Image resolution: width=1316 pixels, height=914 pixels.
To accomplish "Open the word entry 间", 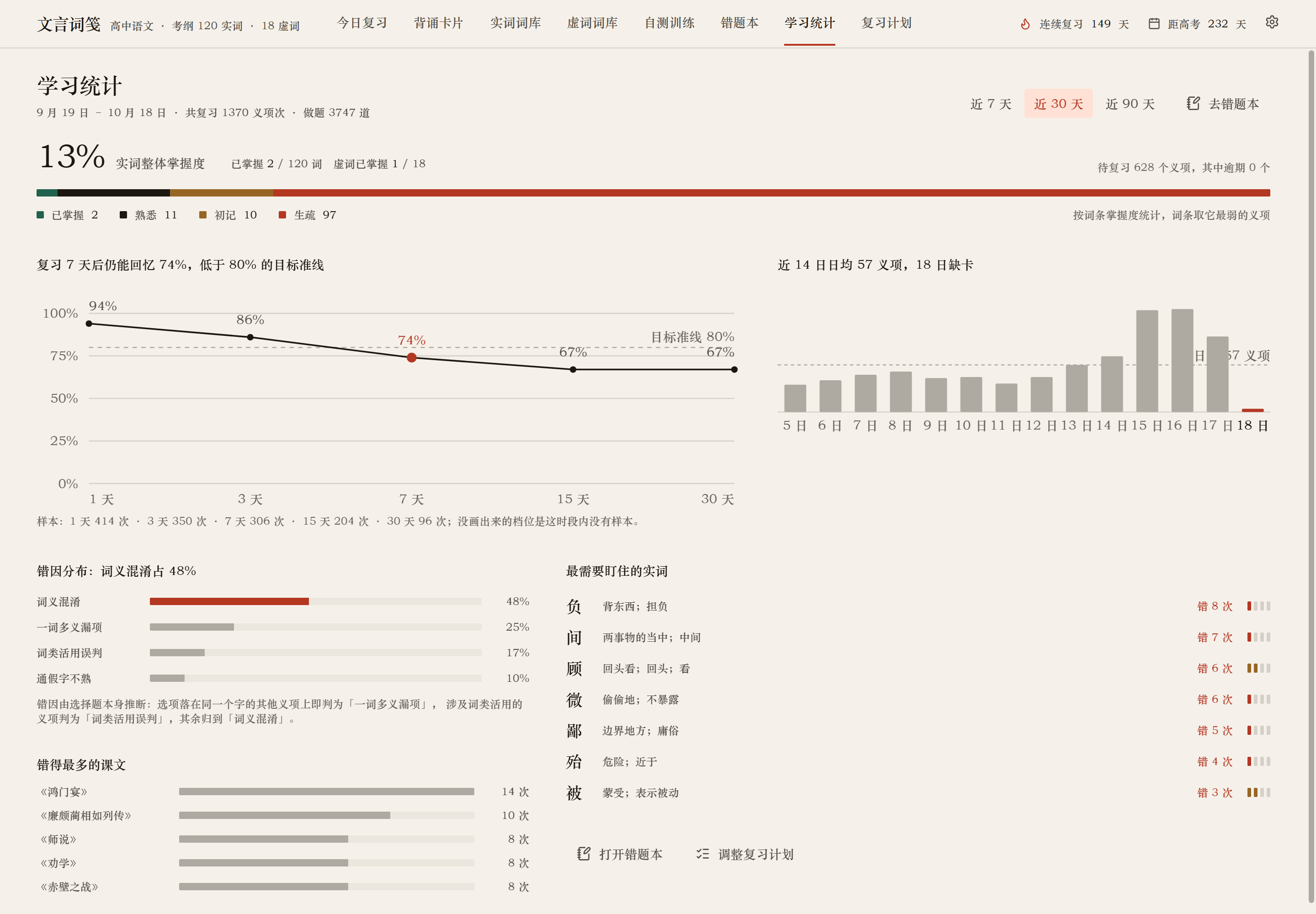I will (918, 637).
